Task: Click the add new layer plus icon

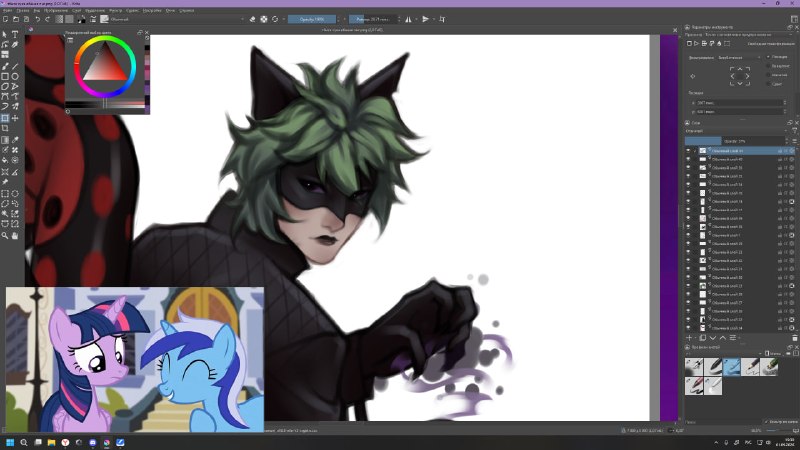Action: [x=689, y=338]
